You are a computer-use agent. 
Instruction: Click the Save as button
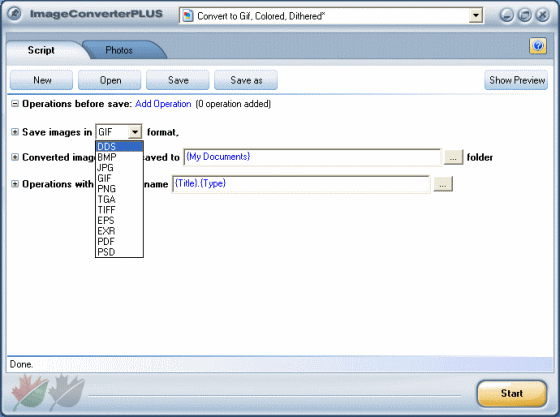(246, 80)
